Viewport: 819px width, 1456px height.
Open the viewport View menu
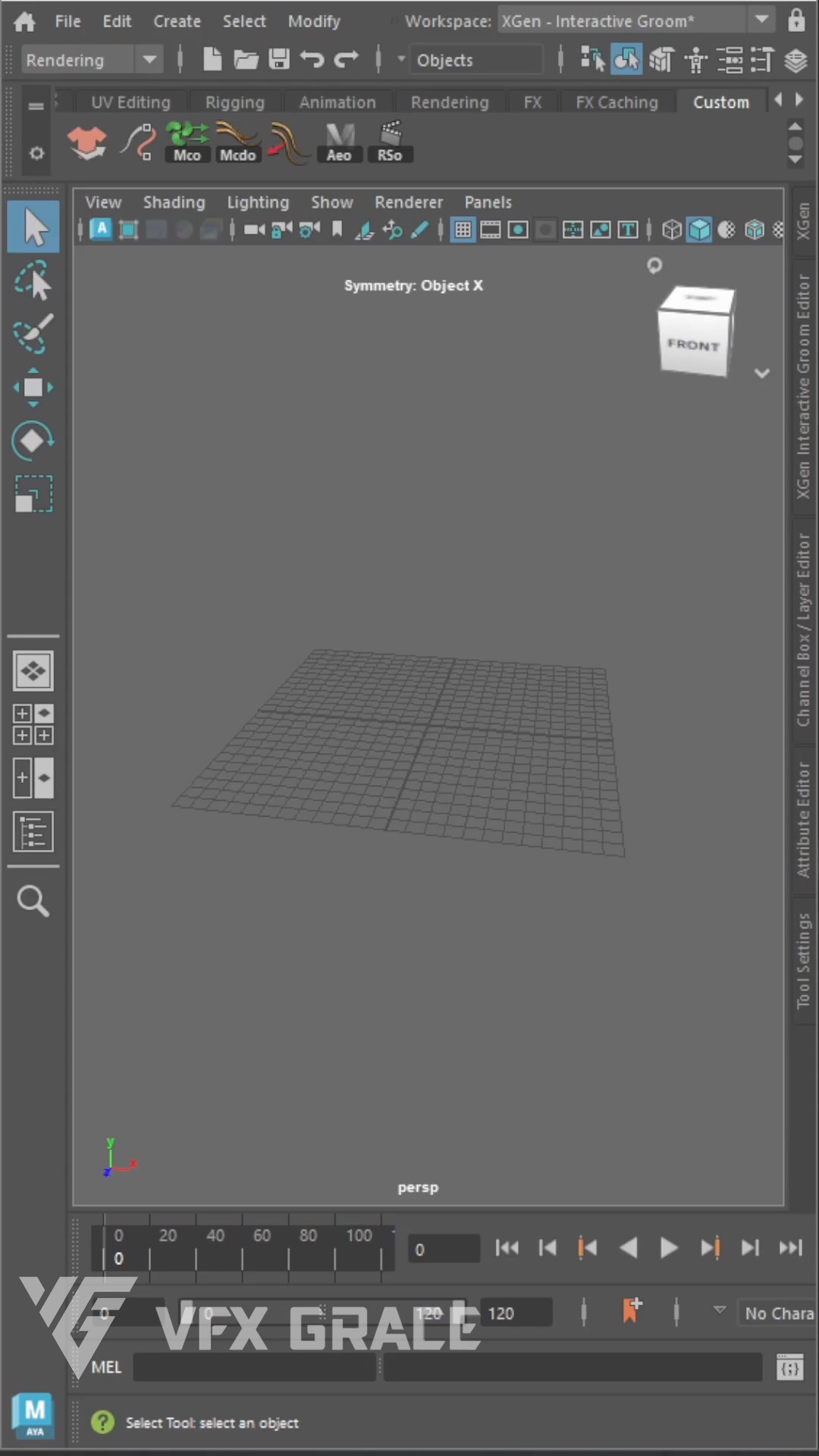coord(103,202)
